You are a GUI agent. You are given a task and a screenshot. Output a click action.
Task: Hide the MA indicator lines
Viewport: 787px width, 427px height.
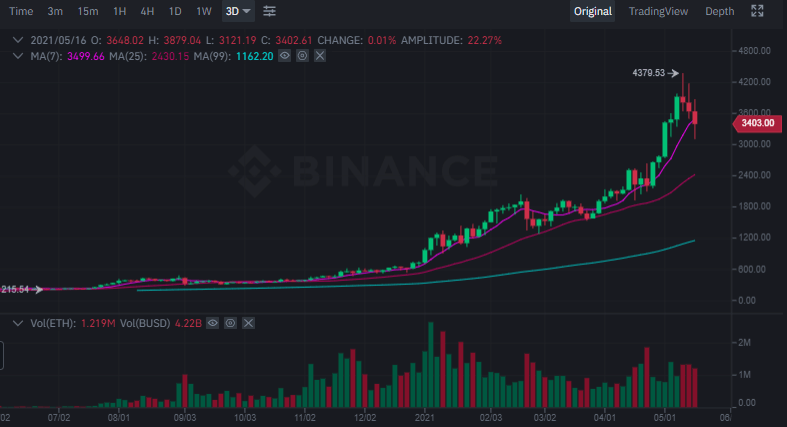click(285, 56)
